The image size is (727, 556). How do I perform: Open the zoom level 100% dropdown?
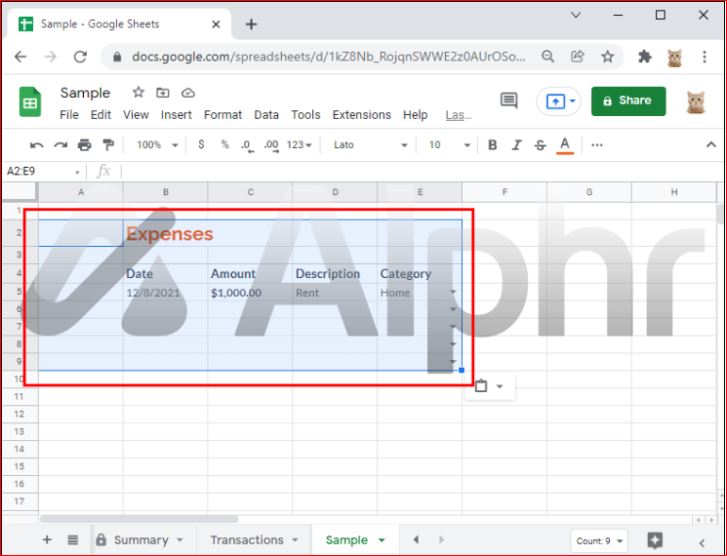pos(158,145)
